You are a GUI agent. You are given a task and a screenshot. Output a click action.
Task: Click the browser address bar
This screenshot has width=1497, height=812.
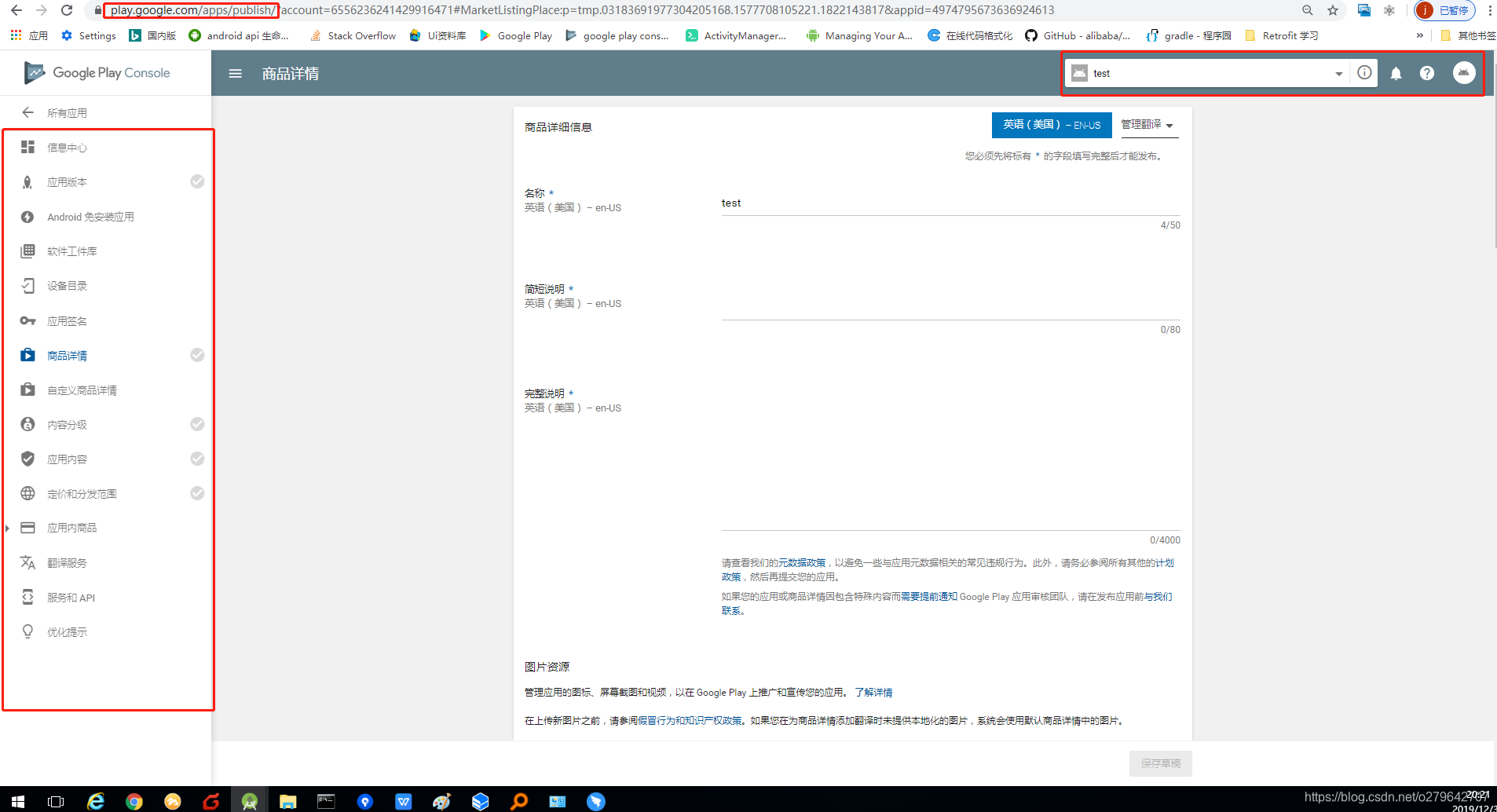[x=691, y=10]
